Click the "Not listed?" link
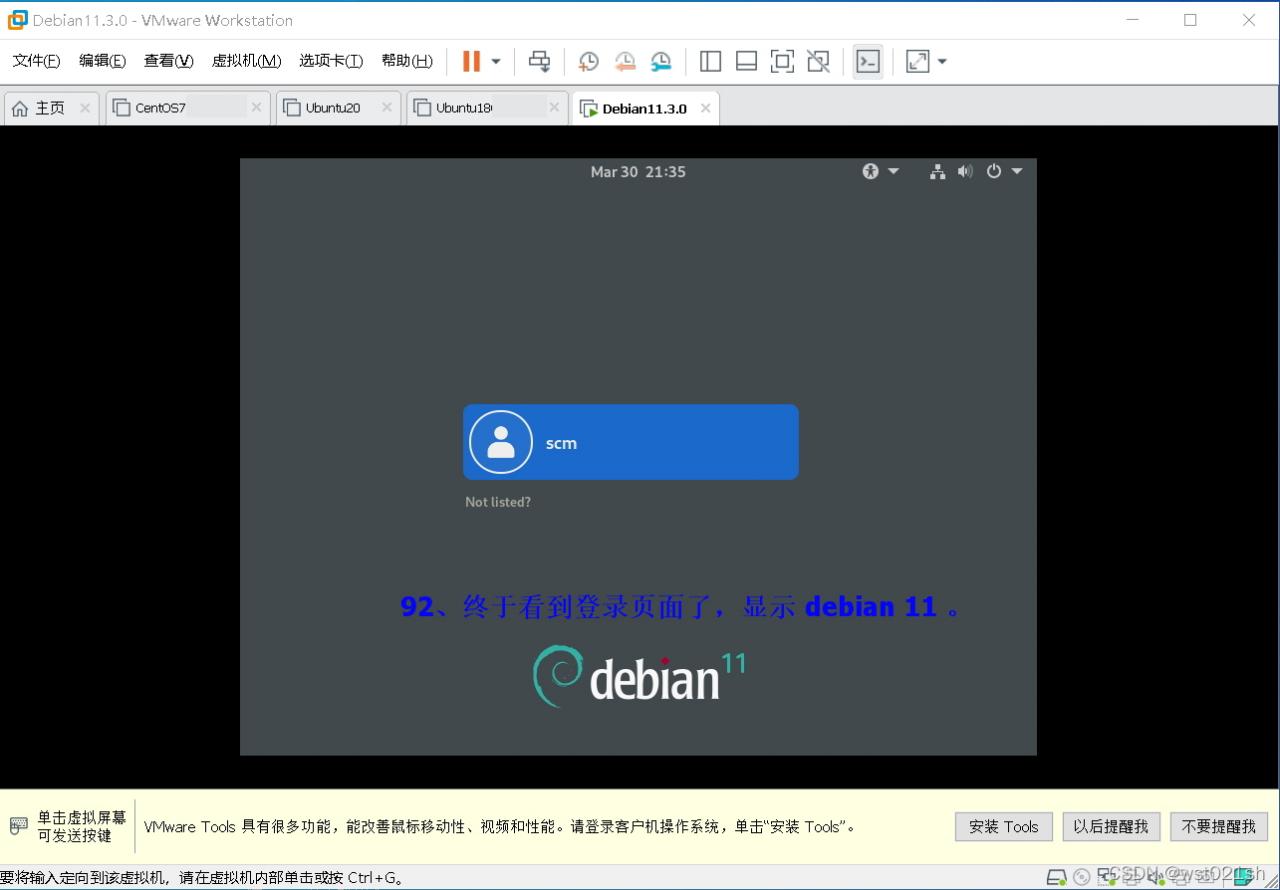The image size is (1280, 890). pyautogui.click(x=498, y=502)
